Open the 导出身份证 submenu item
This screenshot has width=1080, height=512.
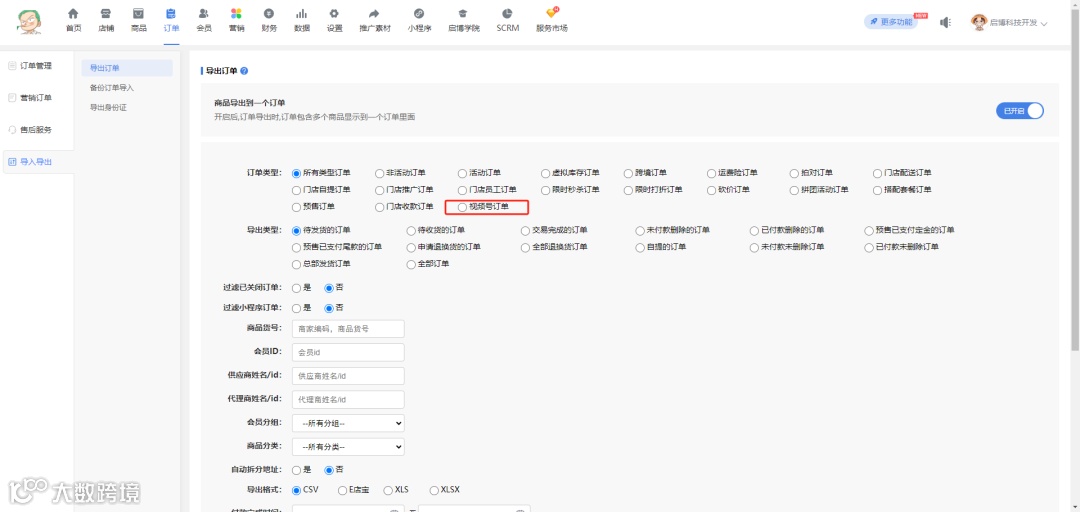(108, 107)
